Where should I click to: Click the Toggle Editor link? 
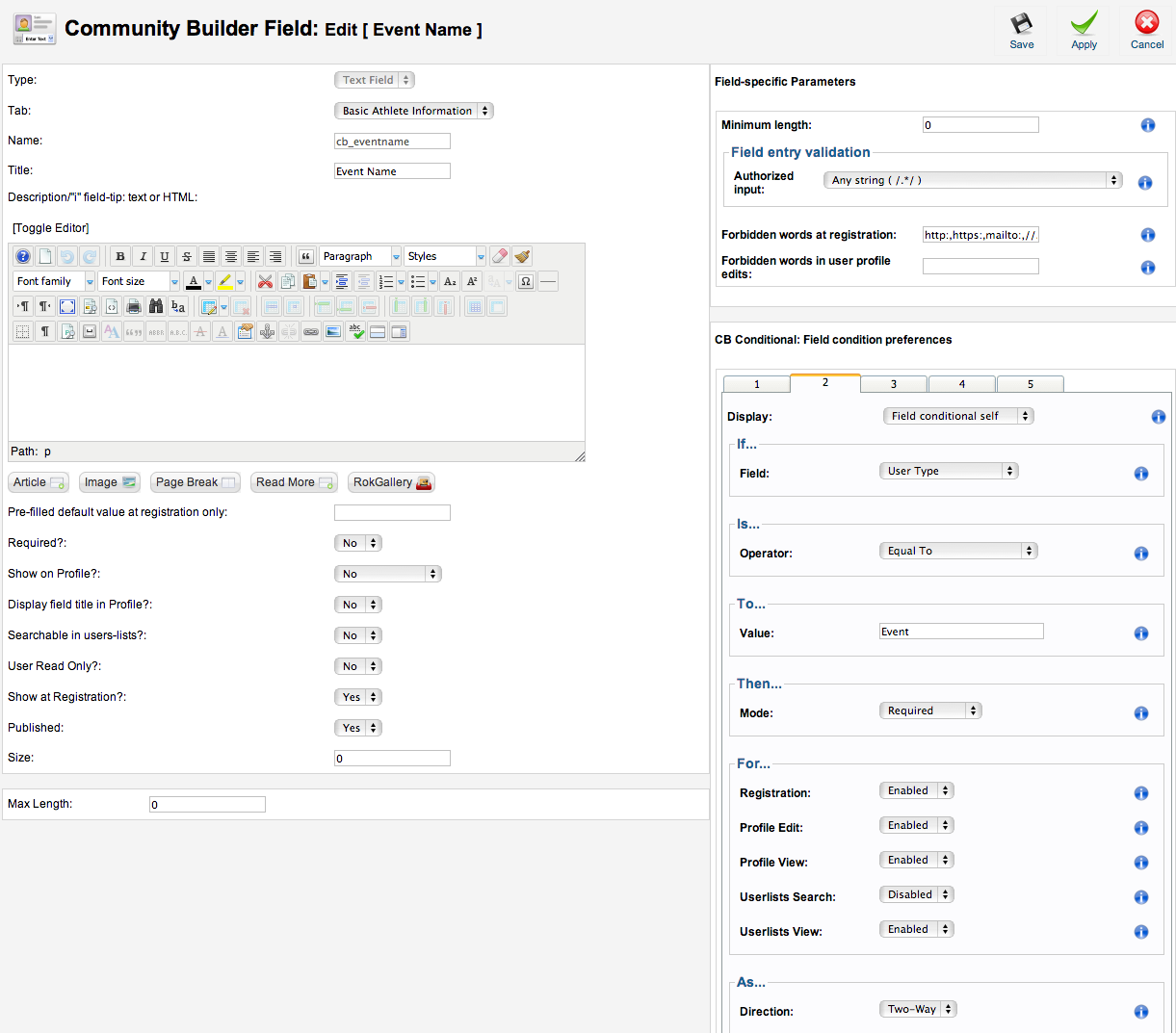51,228
